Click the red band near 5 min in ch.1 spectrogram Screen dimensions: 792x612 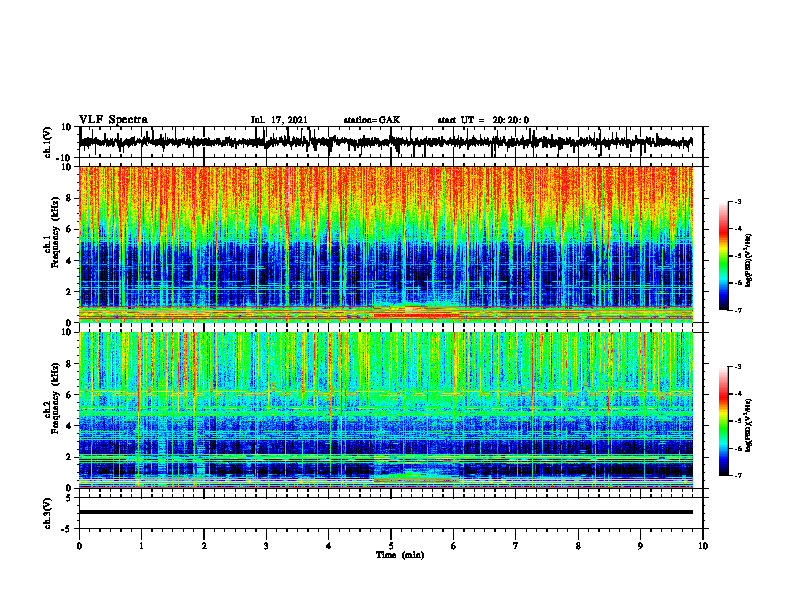[x=415, y=315]
